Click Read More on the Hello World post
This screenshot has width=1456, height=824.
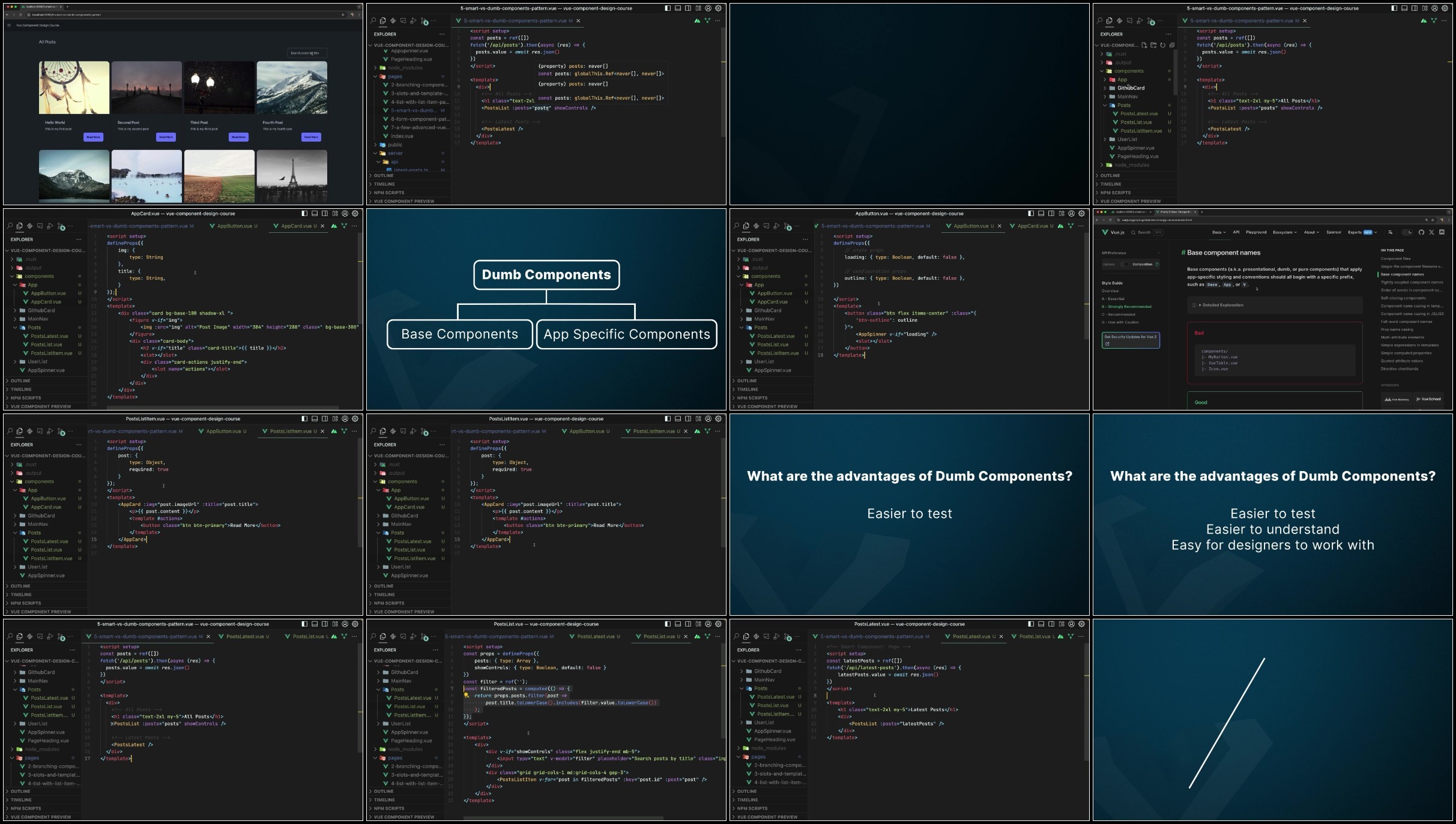point(93,137)
